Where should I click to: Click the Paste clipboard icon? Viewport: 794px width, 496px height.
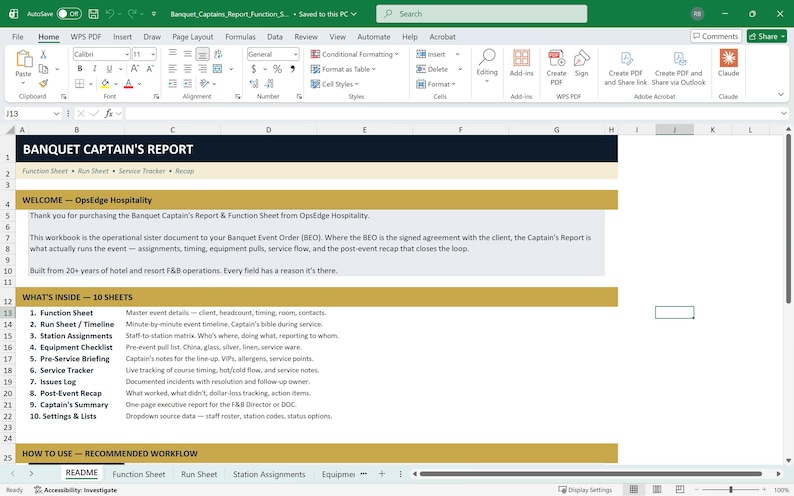tap(24, 59)
